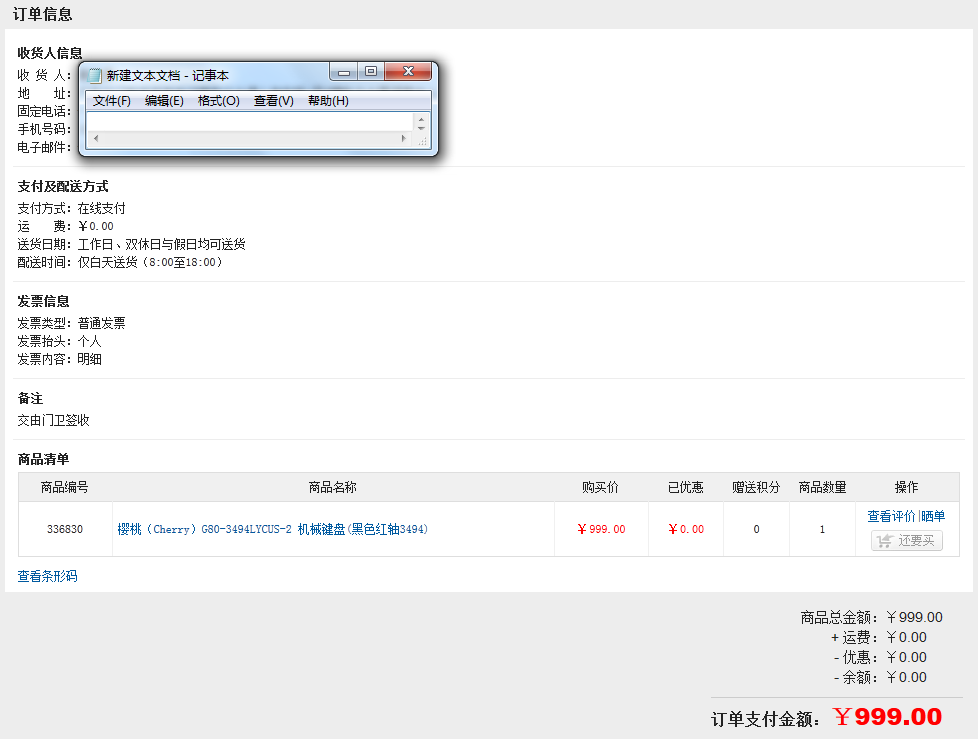The width and height of the screenshot is (978, 739).
Task: Click the 发票抬头: 个人 line
Action: pos(59,341)
